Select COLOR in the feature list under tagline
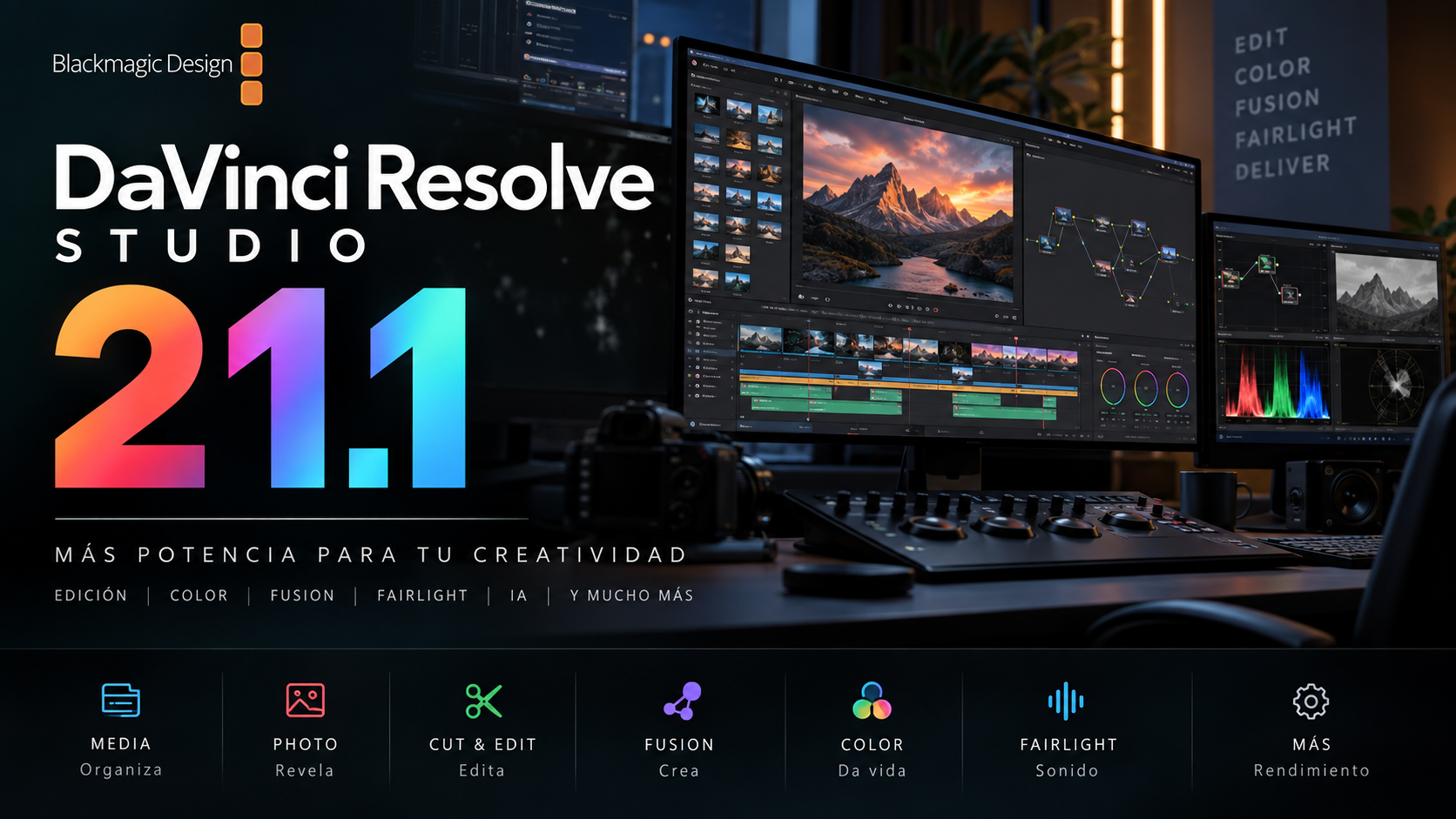This screenshot has width=1456, height=819. pos(199,595)
